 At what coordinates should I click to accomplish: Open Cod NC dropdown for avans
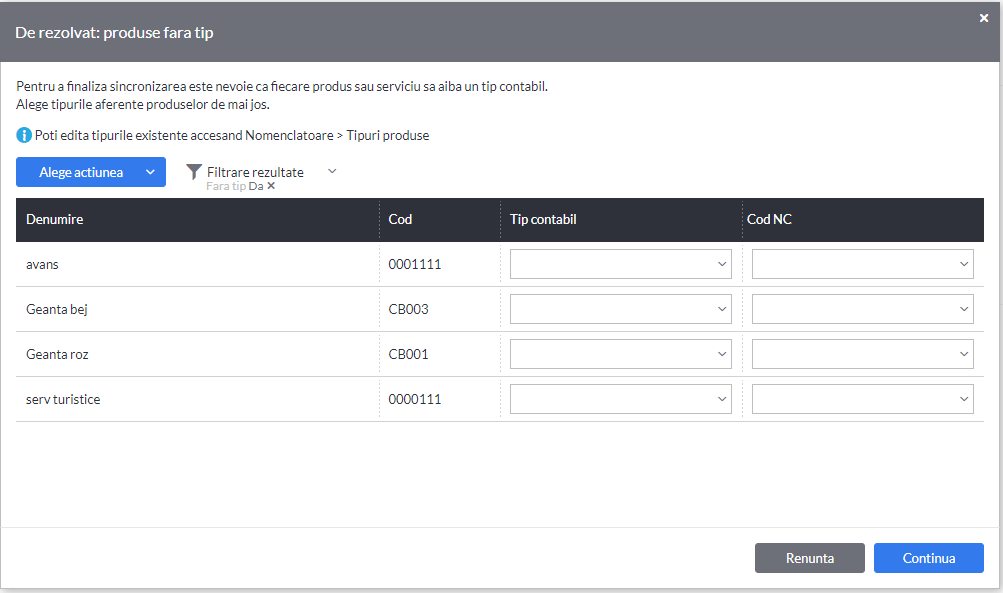pos(862,264)
